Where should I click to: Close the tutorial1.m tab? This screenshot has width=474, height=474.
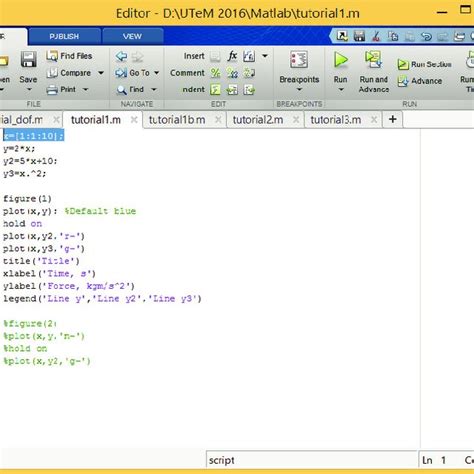point(134,119)
